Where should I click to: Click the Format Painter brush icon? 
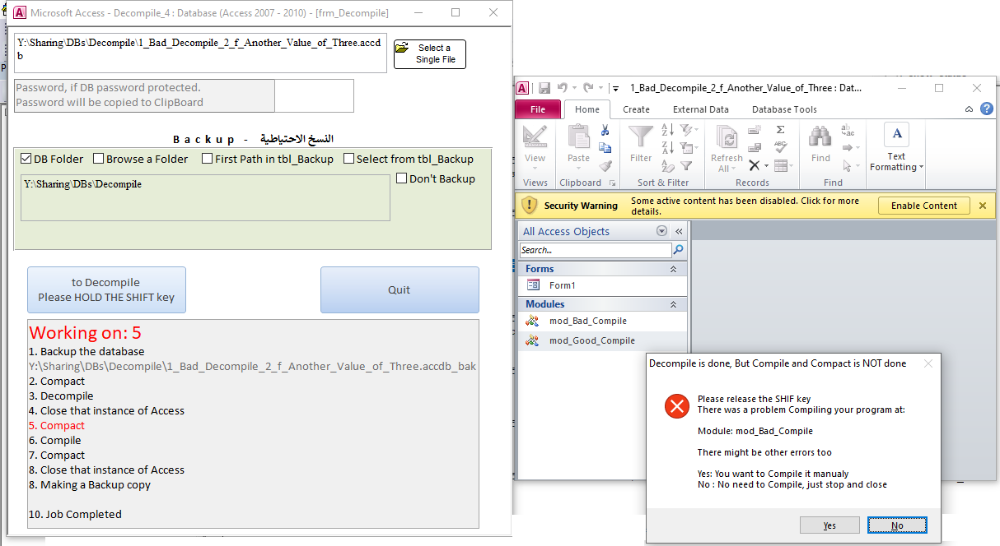click(x=605, y=166)
